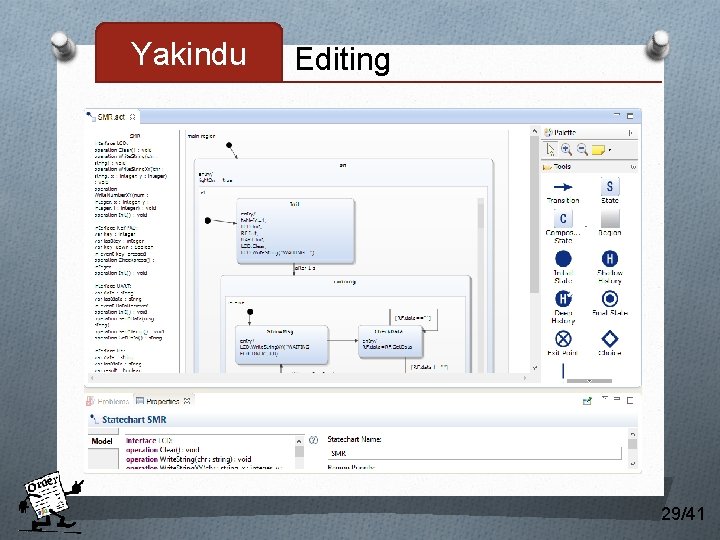The width and height of the screenshot is (720, 540).
Task: Select the yellow note tool
Action: tap(598, 150)
